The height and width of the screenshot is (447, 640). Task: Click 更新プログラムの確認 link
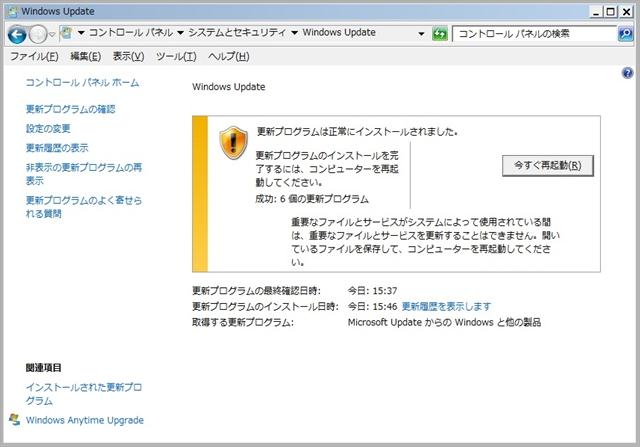tap(71, 109)
